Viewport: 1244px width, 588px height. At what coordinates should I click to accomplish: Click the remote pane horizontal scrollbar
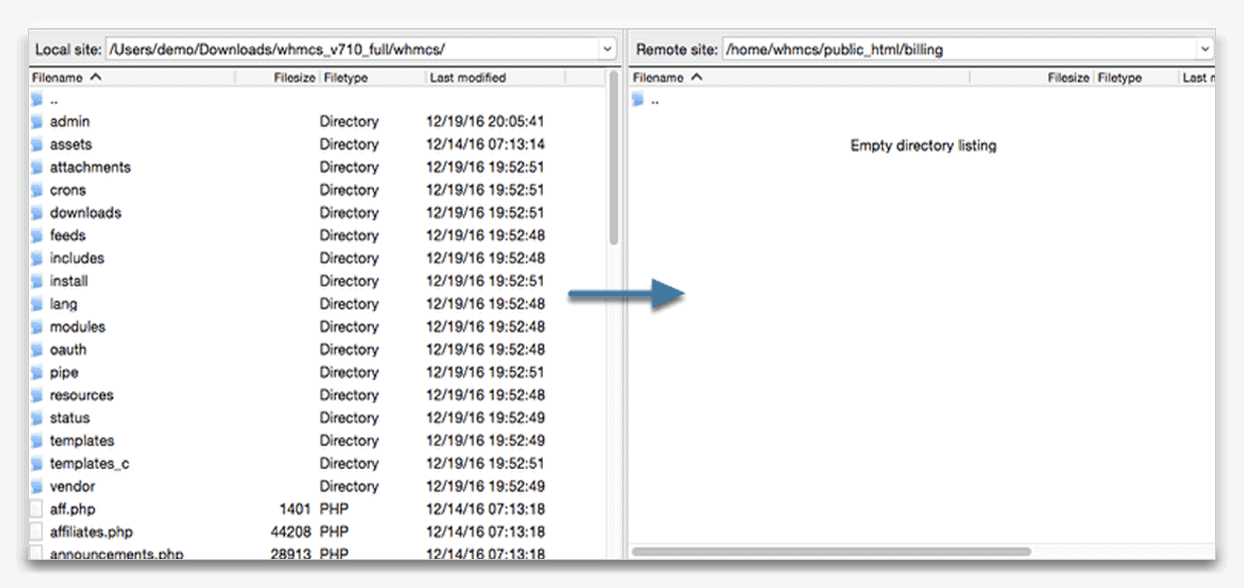click(830, 551)
